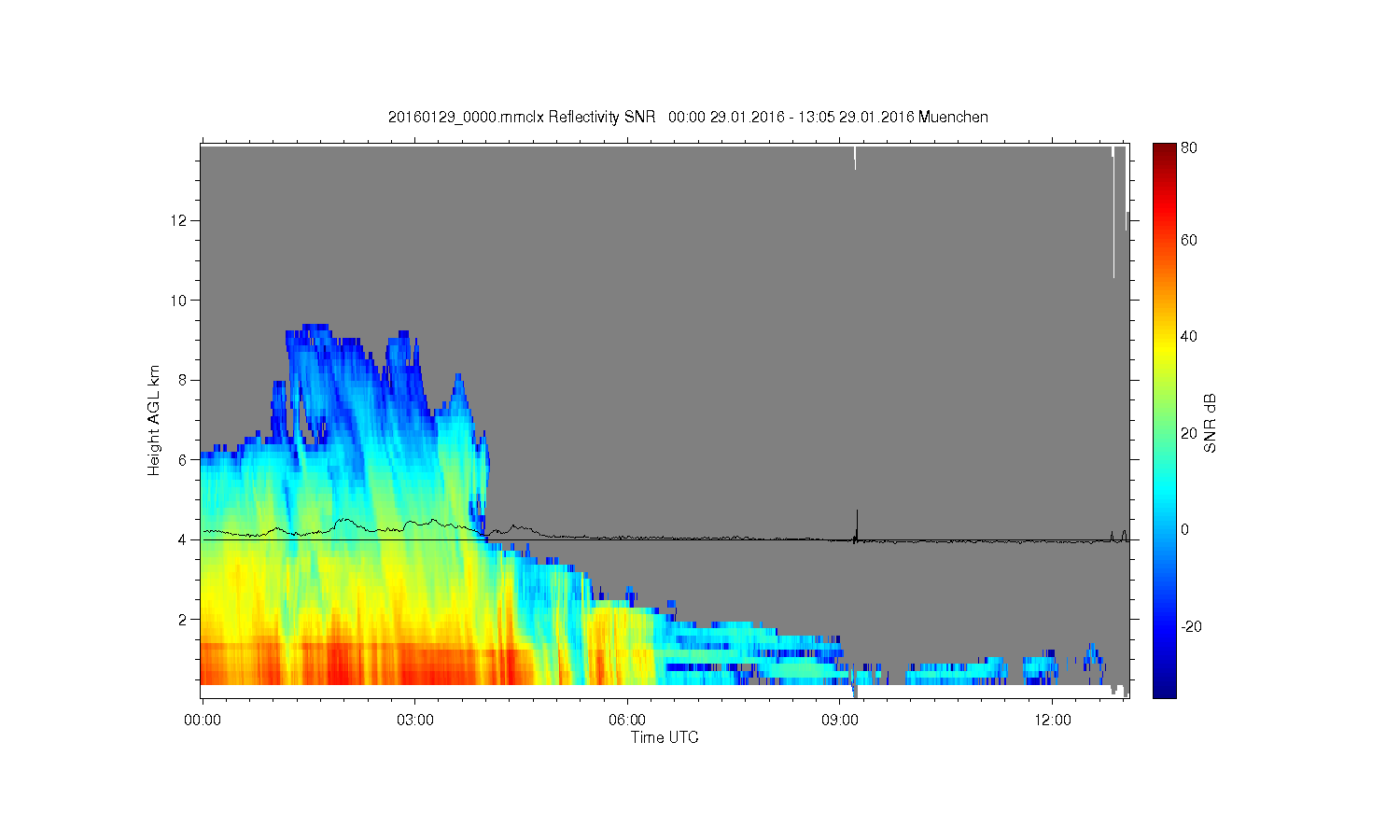Click the 'SNR dB' colorbar label
The width and height of the screenshot is (1400, 840).
click(x=1211, y=423)
